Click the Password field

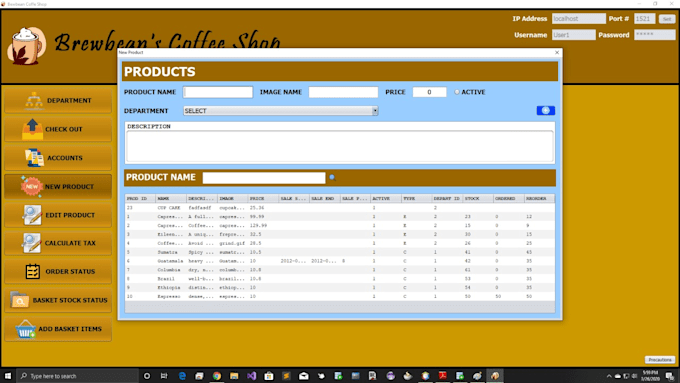coord(655,35)
